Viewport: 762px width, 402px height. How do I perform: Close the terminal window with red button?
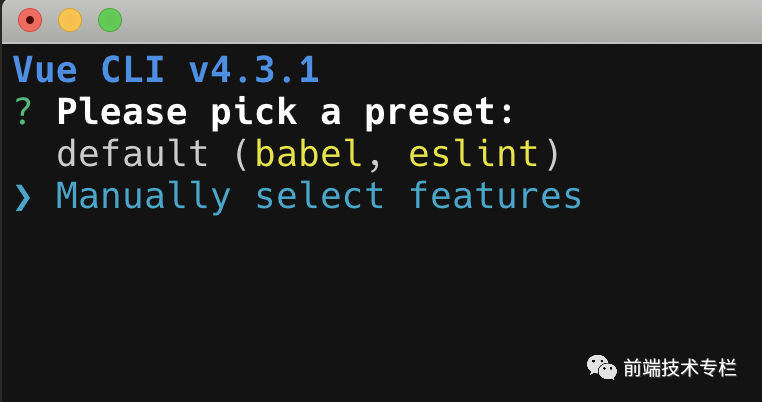30,20
